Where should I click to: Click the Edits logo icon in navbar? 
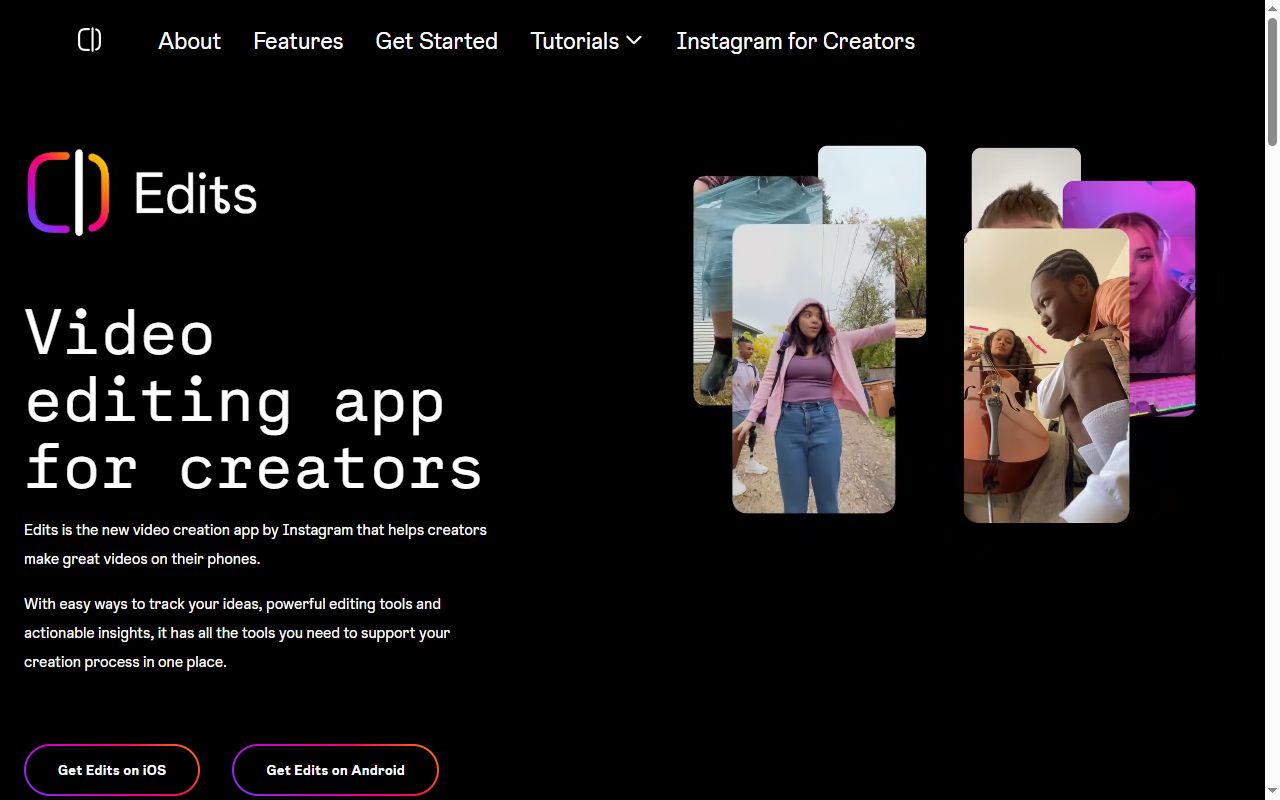click(90, 40)
